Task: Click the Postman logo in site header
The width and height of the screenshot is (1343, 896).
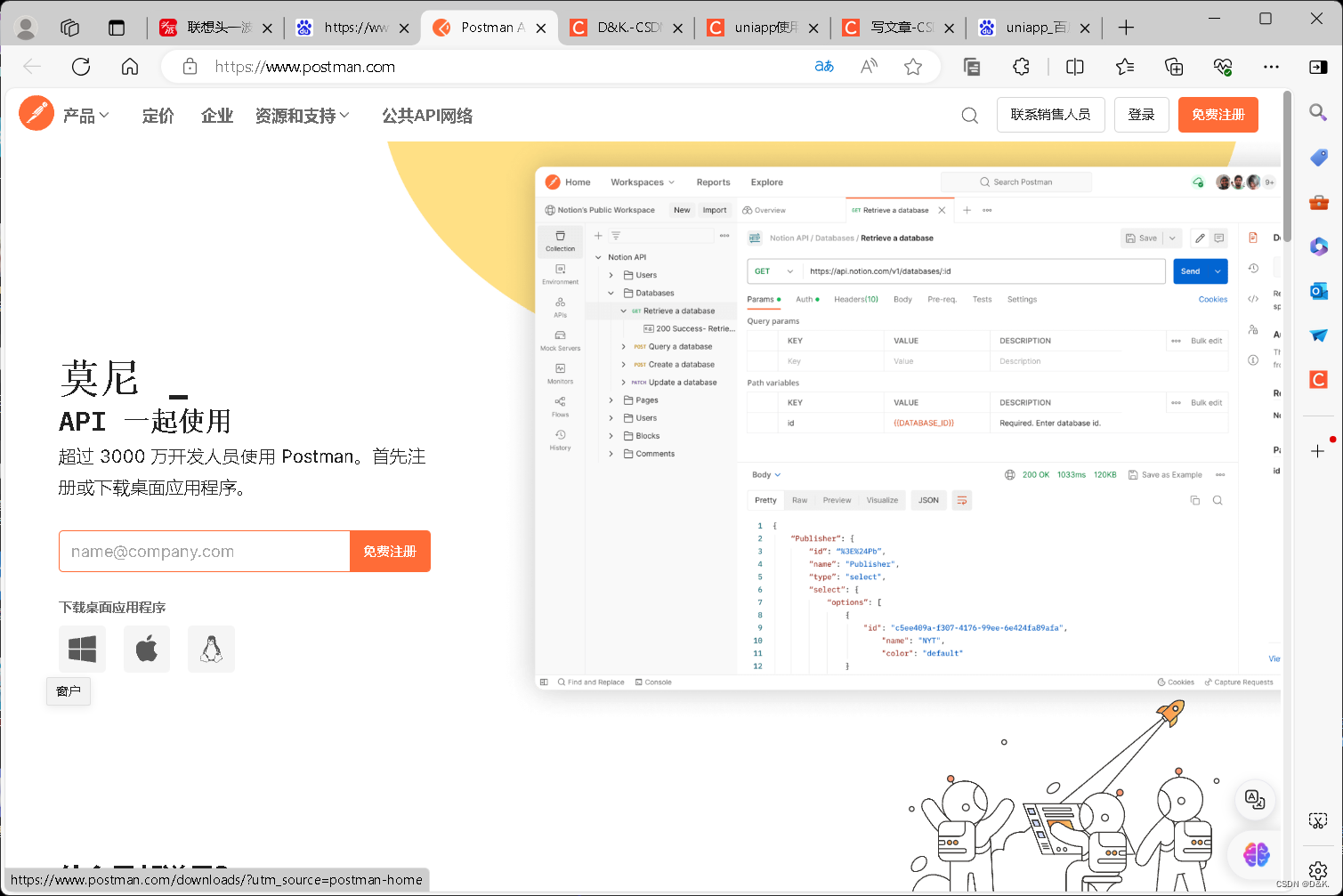Action: point(36,113)
